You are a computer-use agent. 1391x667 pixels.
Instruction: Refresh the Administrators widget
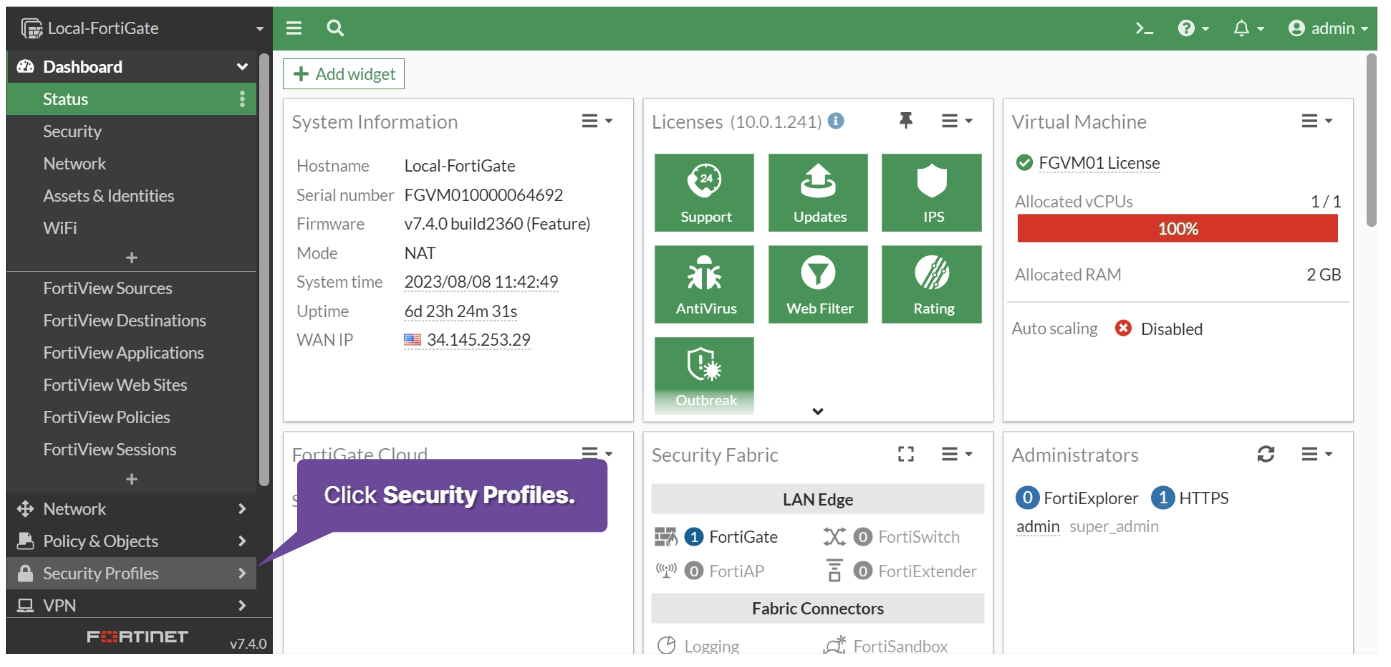tap(1267, 453)
